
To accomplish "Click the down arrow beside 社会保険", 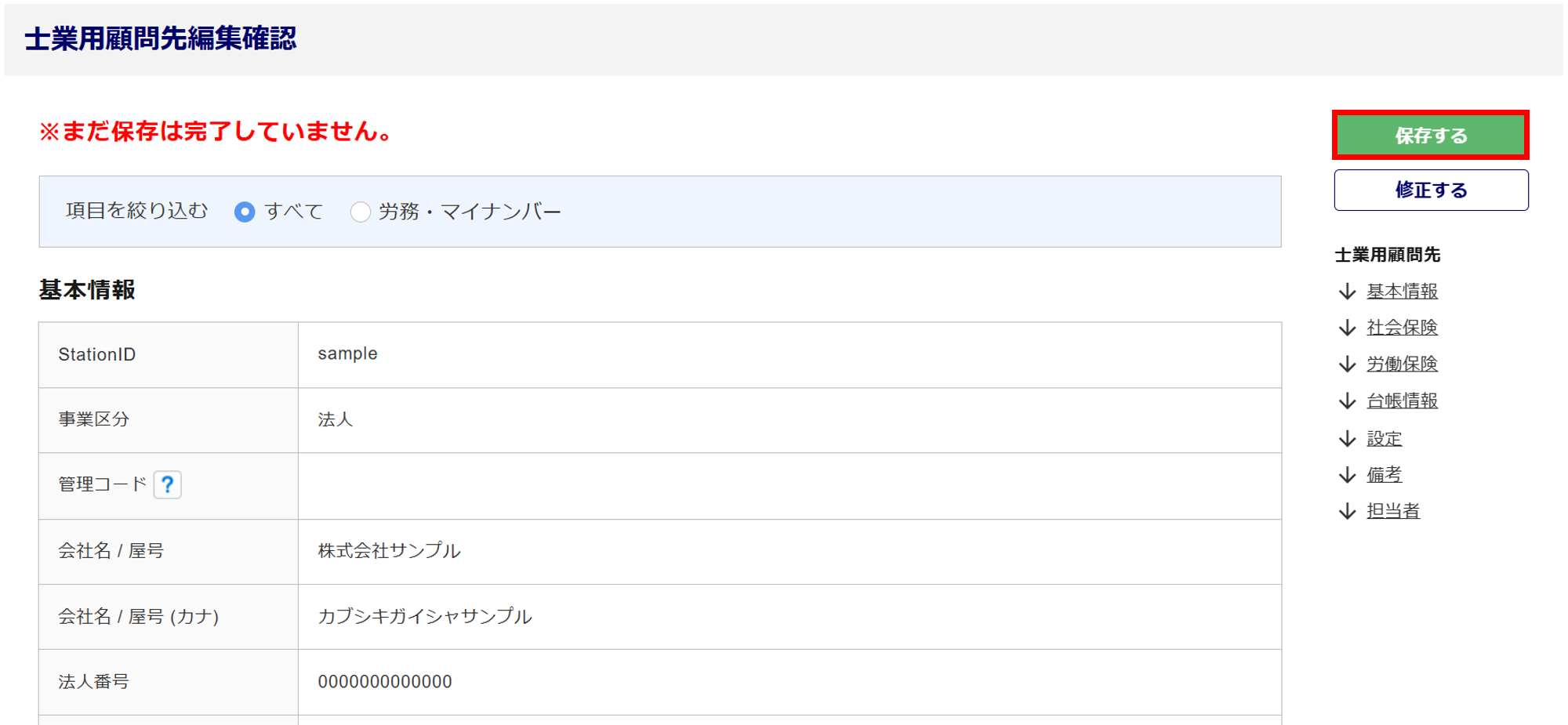I will coord(1347,328).
